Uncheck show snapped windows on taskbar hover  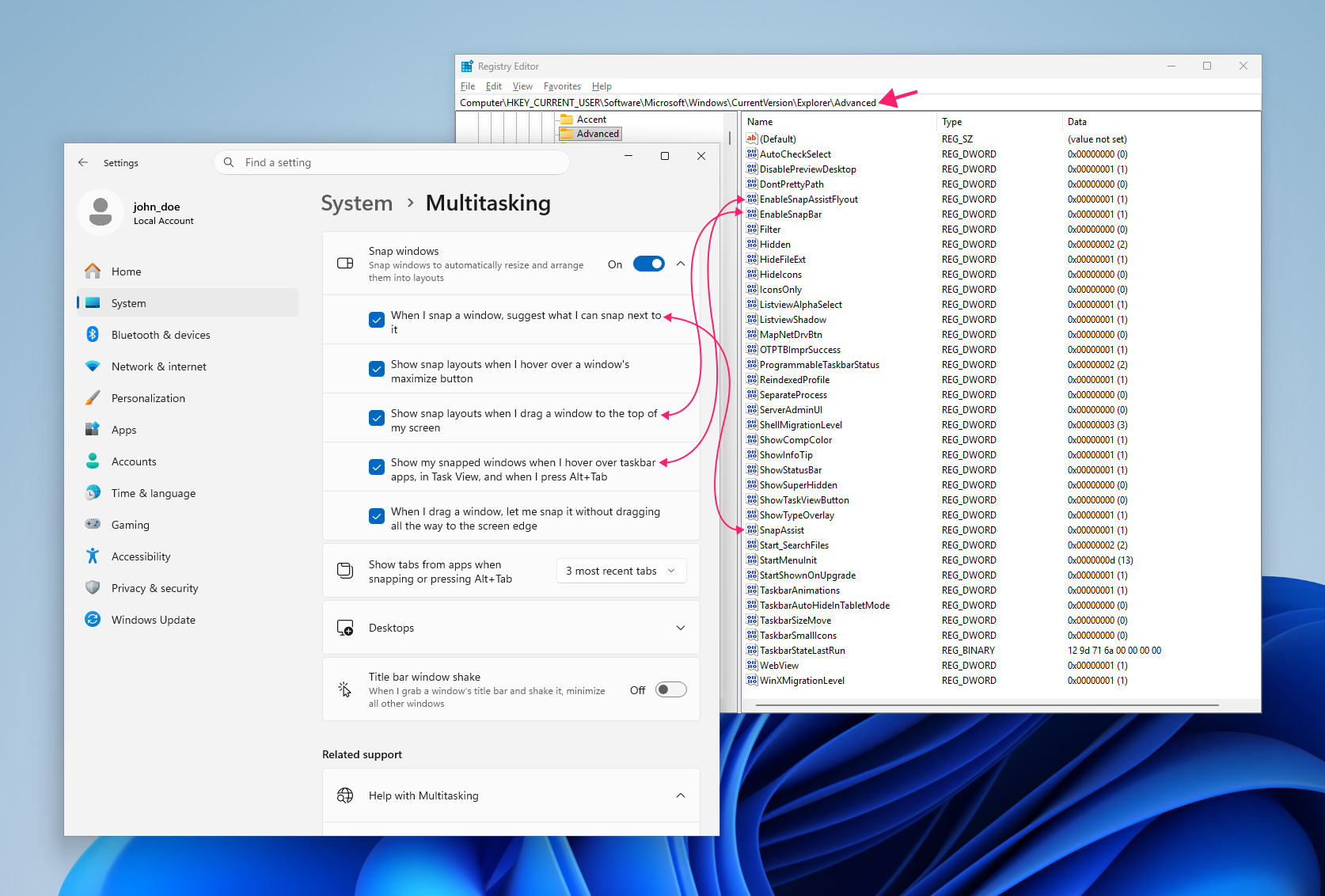[x=377, y=467]
